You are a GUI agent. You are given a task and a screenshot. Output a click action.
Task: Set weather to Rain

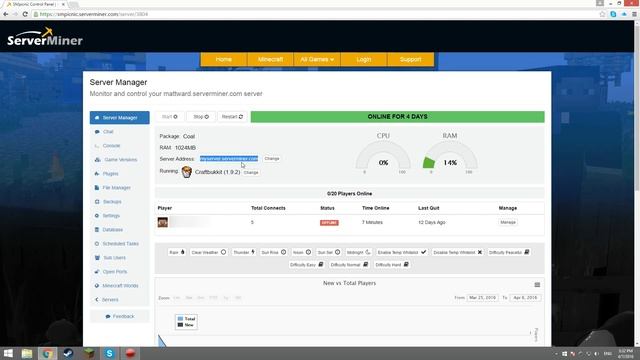(x=177, y=252)
